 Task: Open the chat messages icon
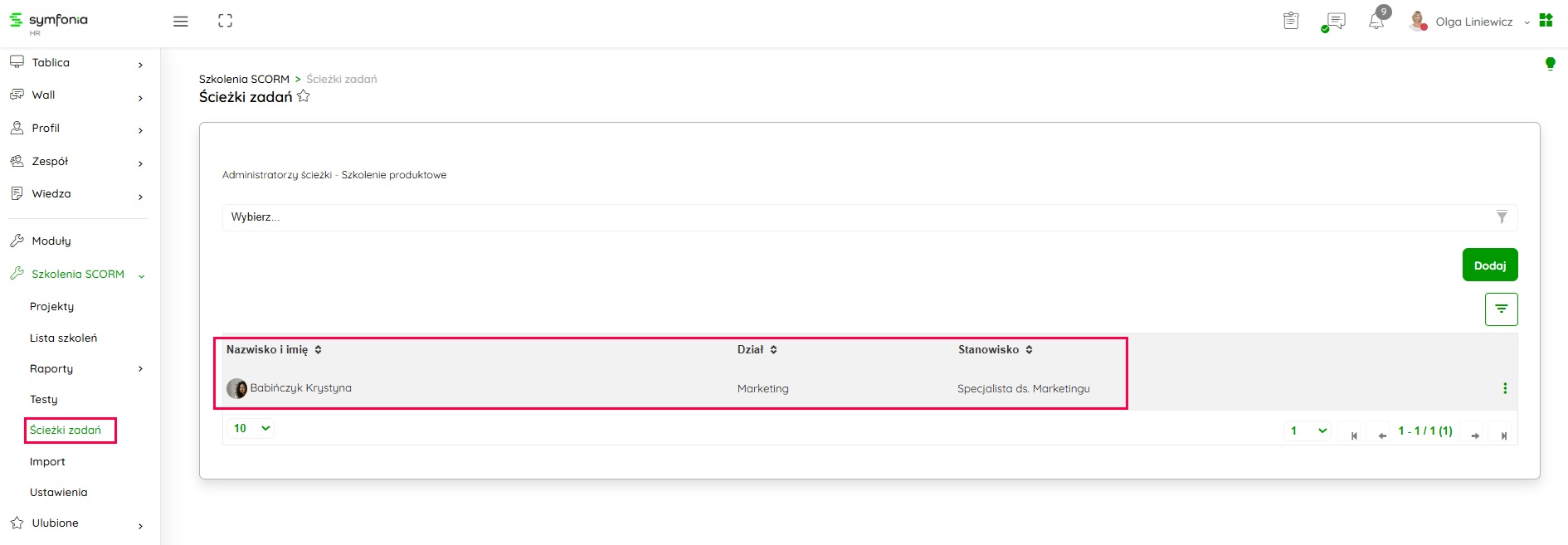(1335, 22)
